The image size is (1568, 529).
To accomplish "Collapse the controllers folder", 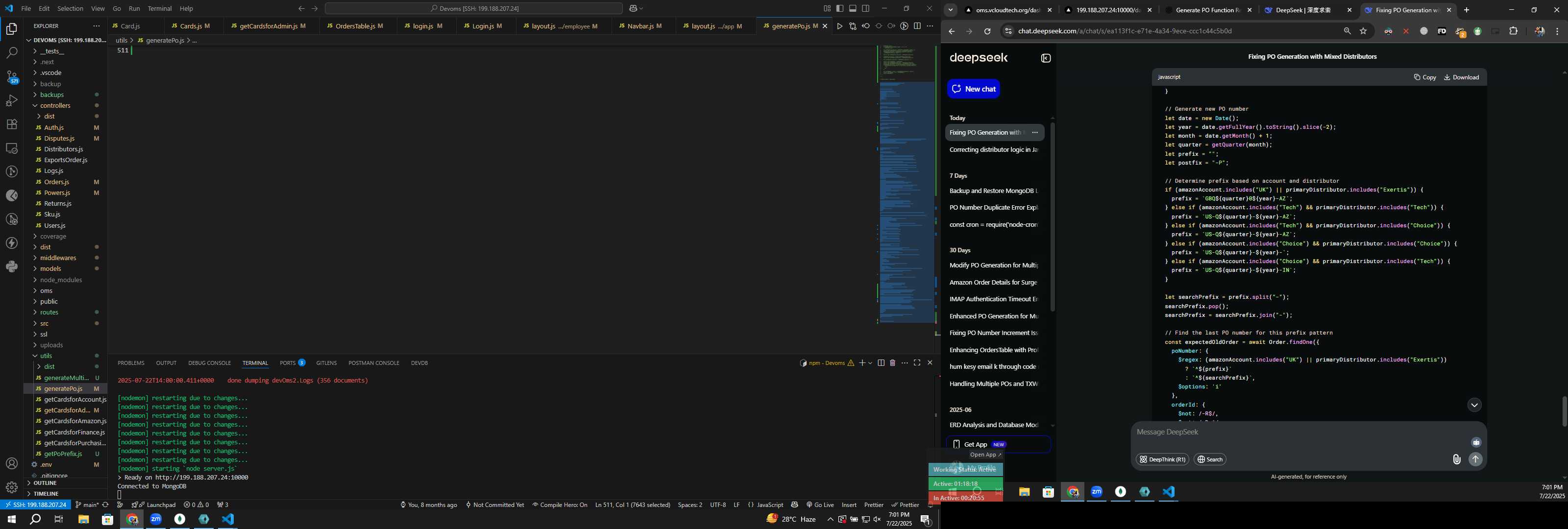I will click(x=65, y=106).
